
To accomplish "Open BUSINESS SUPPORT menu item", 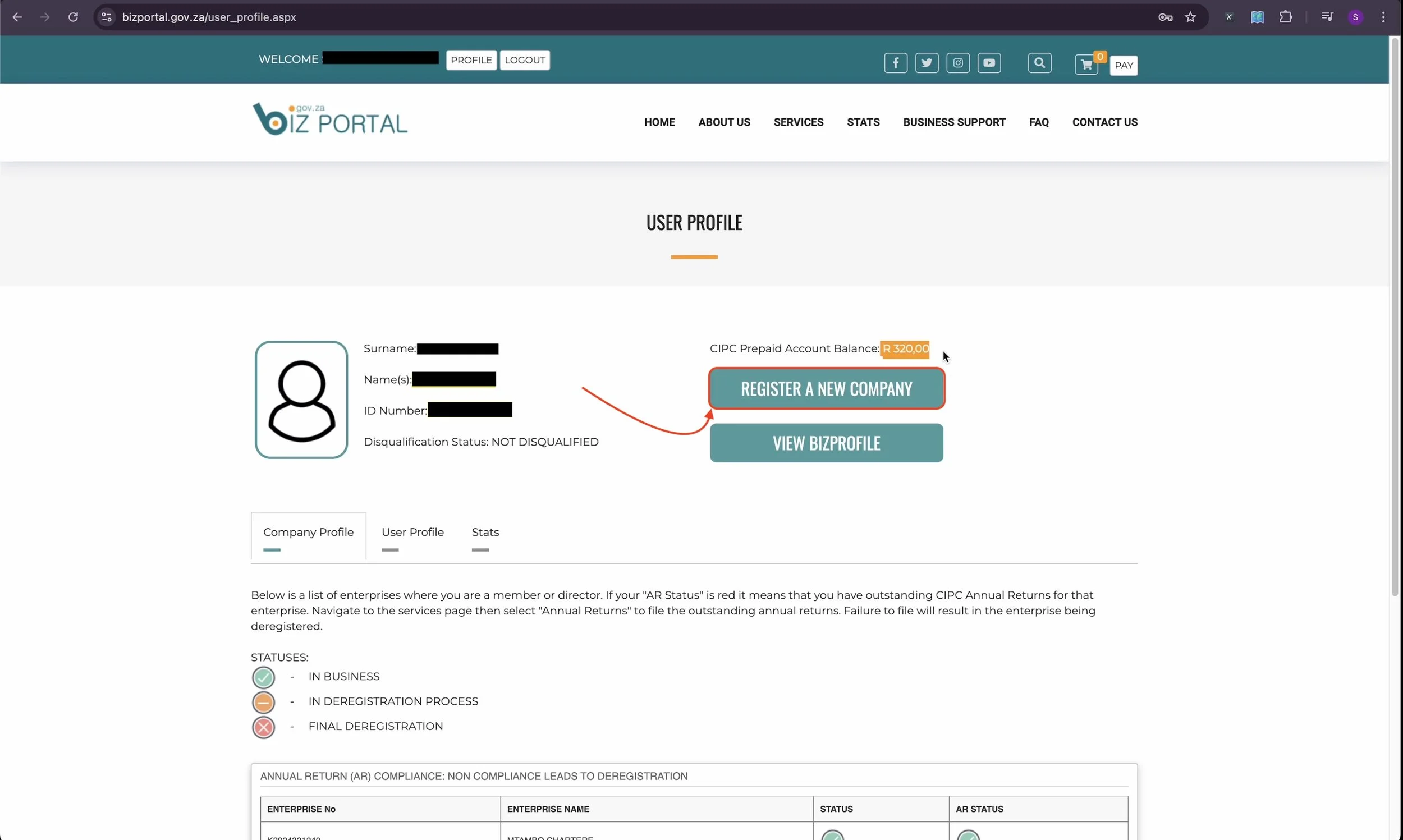I will 953,122.
